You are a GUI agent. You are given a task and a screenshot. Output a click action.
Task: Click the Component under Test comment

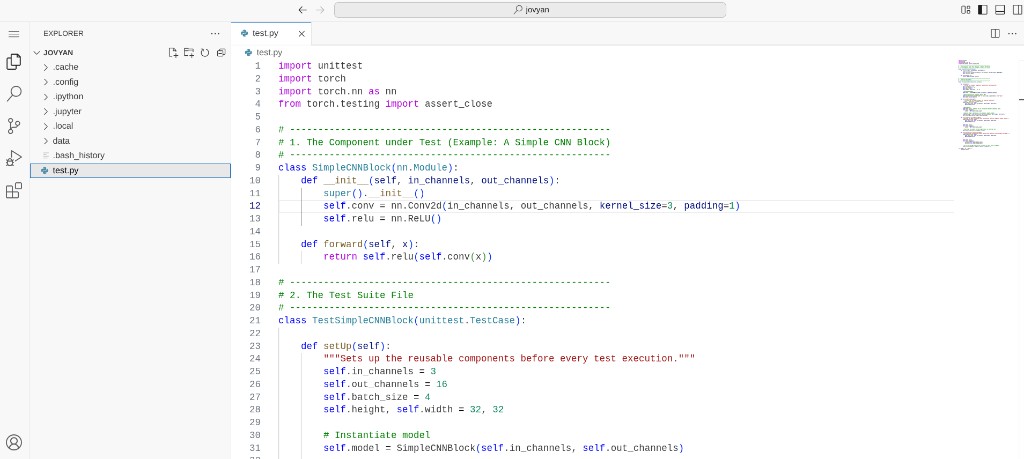[444, 142]
